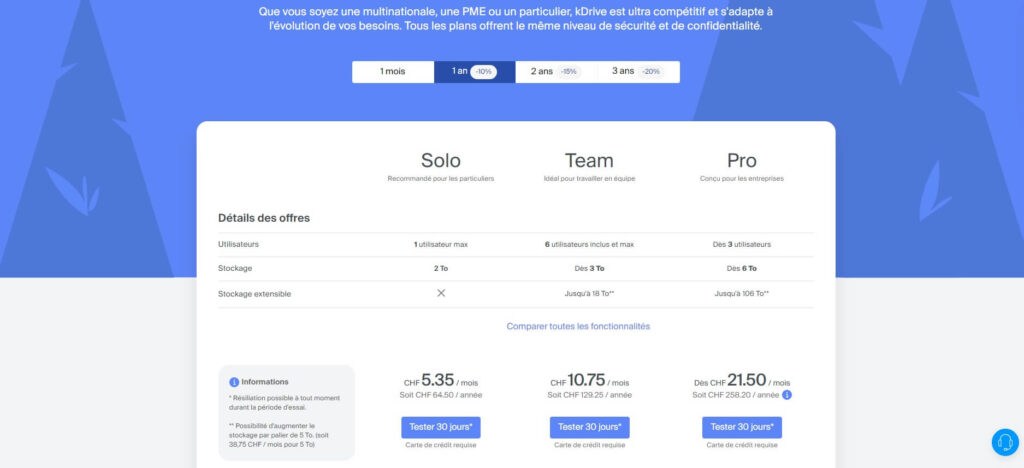Click the -20% discount badge
Viewport: 1024px width, 468px height.
[651, 72]
